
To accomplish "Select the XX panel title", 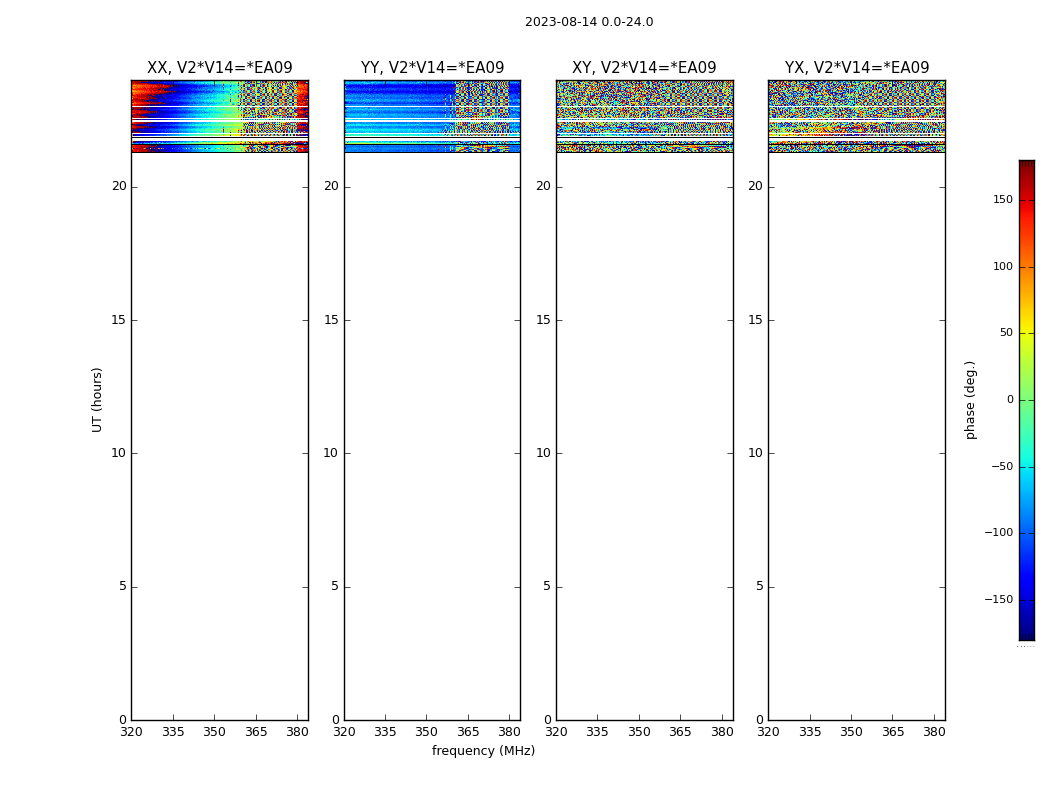I will pos(219,68).
